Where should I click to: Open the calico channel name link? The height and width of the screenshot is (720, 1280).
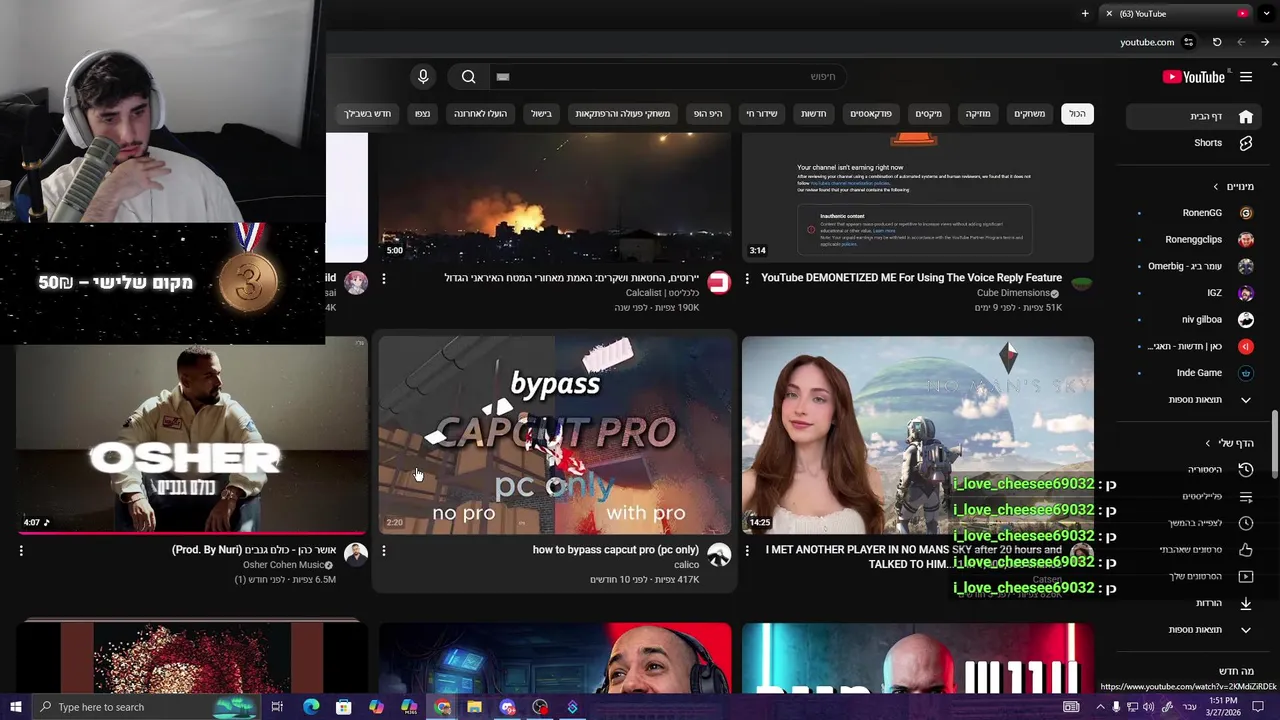(x=687, y=565)
